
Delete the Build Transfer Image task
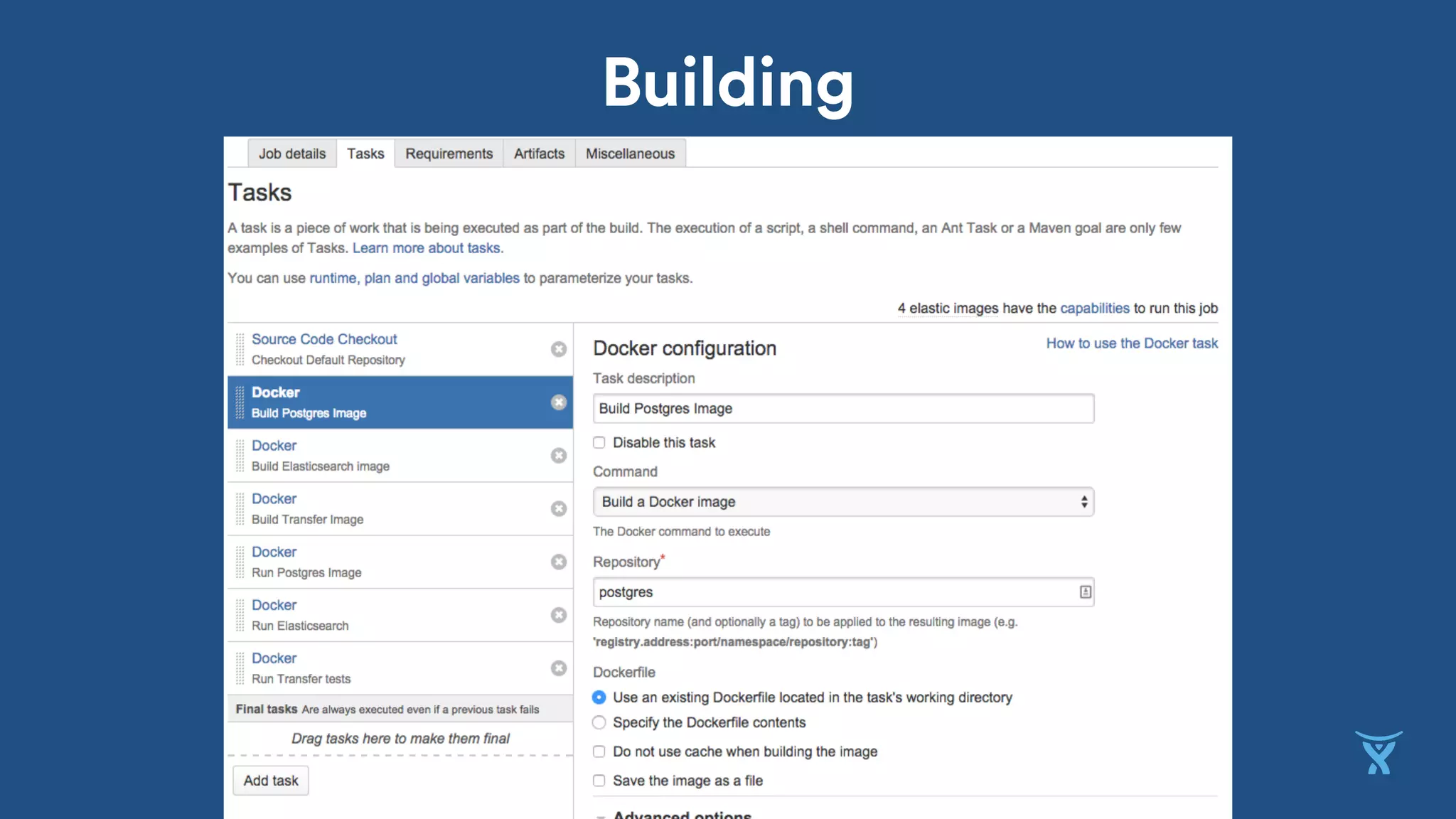[559, 509]
